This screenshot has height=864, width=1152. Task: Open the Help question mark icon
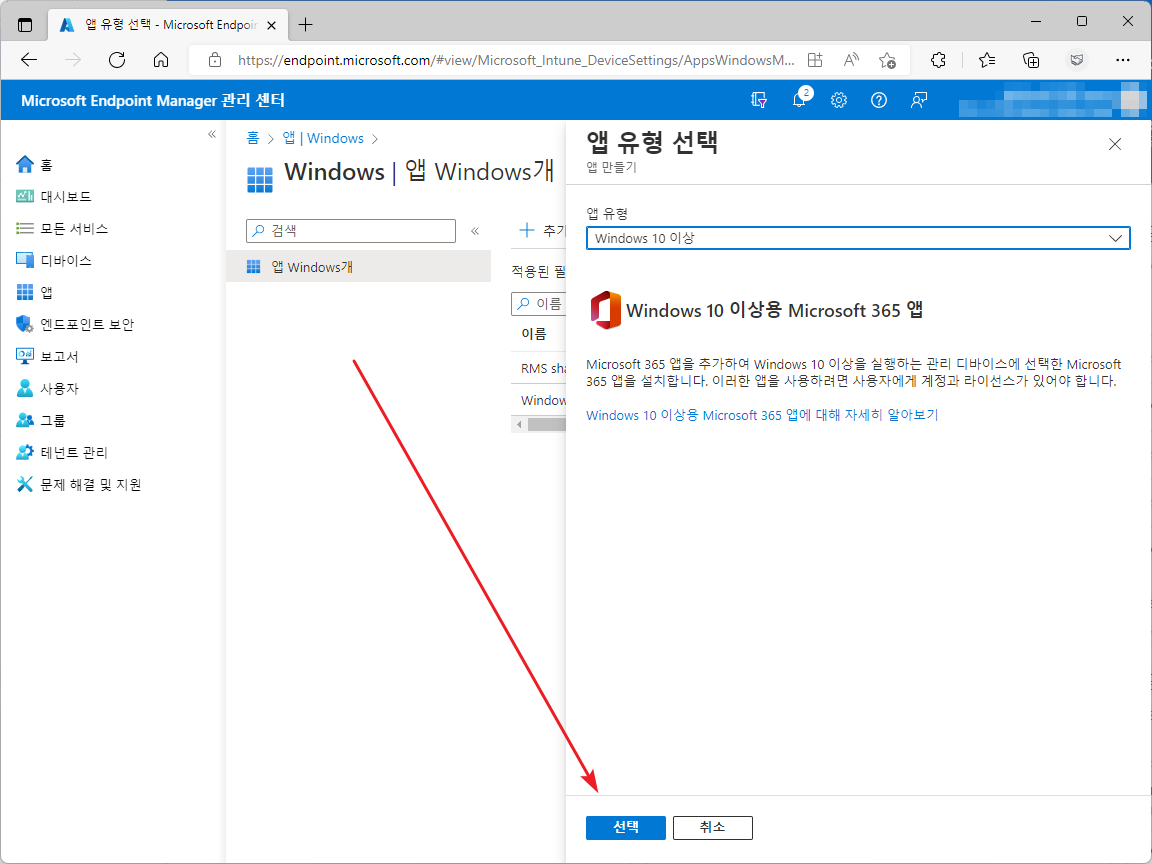point(879,100)
